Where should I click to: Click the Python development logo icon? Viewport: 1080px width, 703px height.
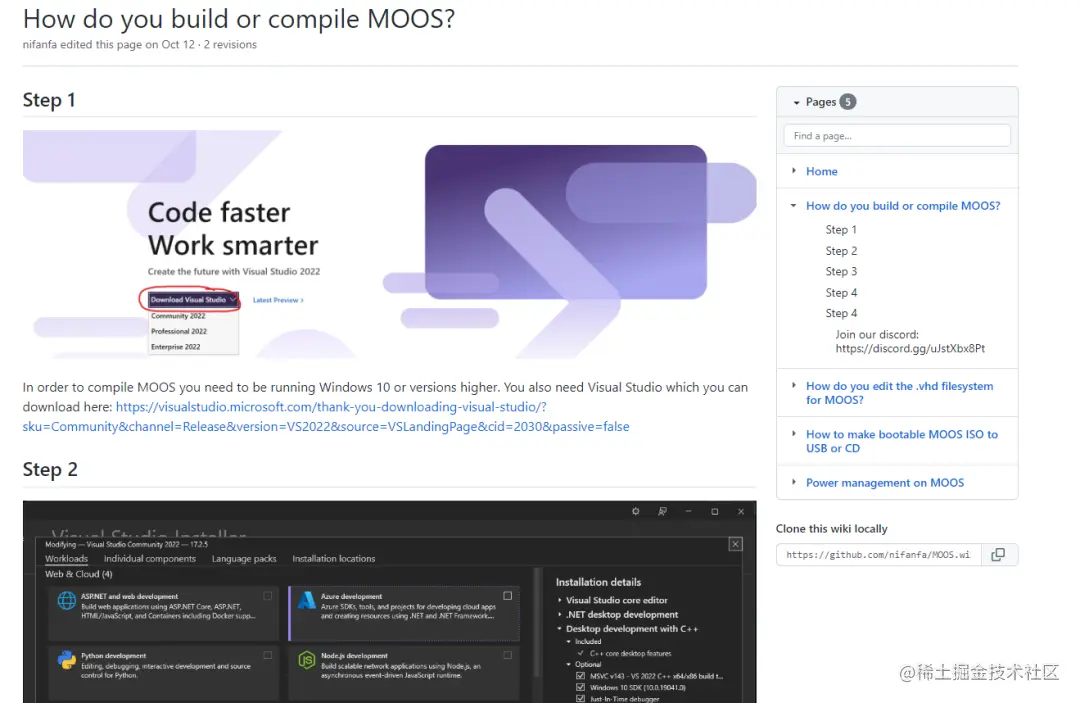pos(67,660)
